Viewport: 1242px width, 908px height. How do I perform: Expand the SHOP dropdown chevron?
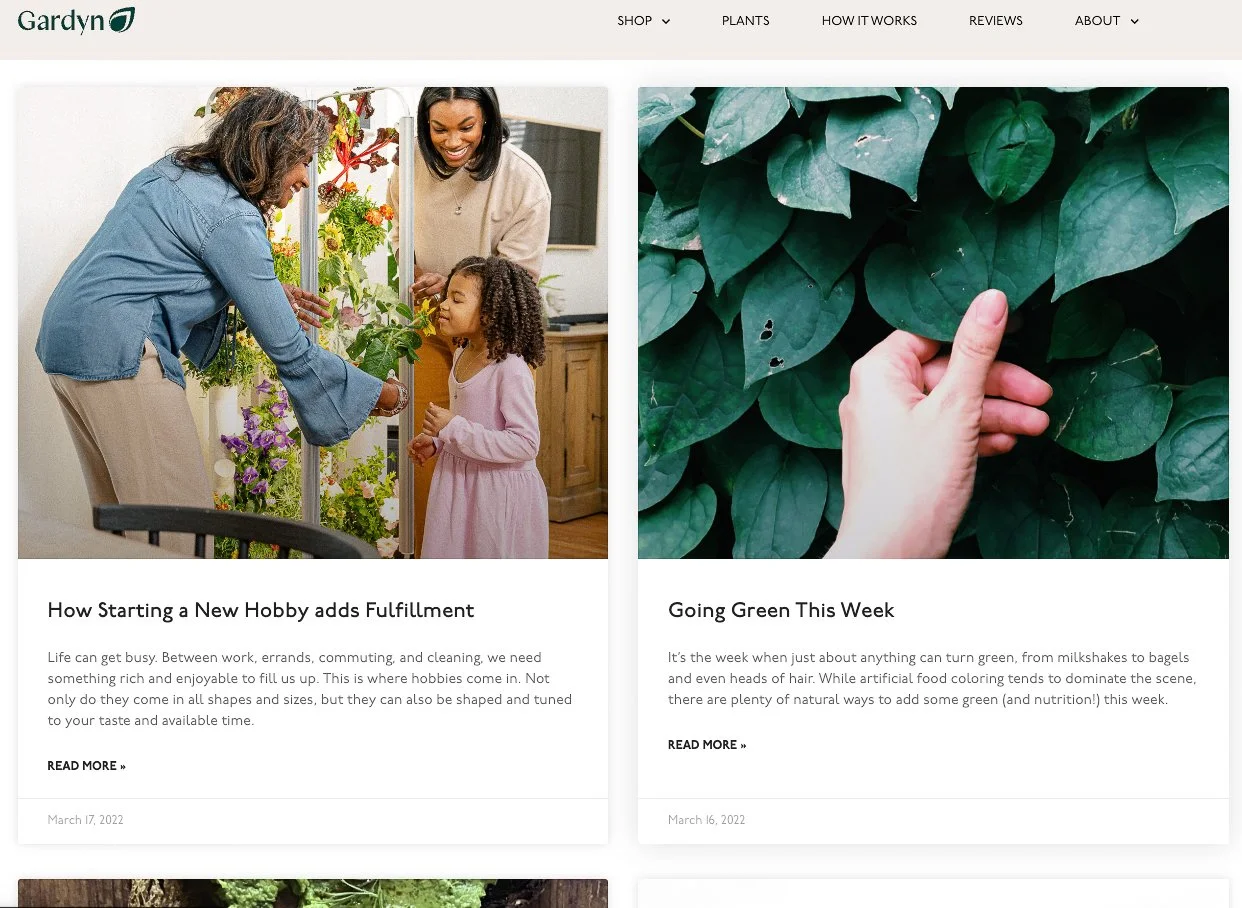[x=666, y=21]
